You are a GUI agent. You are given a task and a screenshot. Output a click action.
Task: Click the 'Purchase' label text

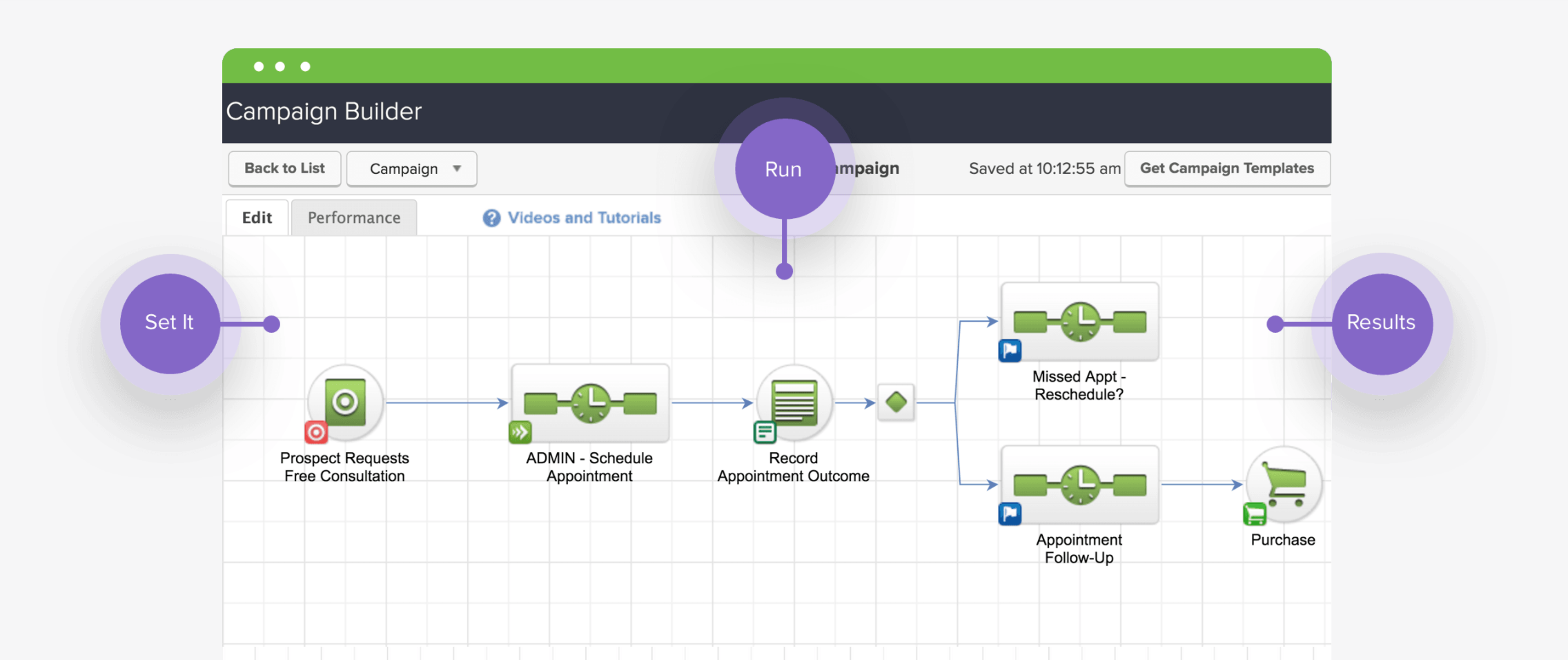tap(1283, 540)
